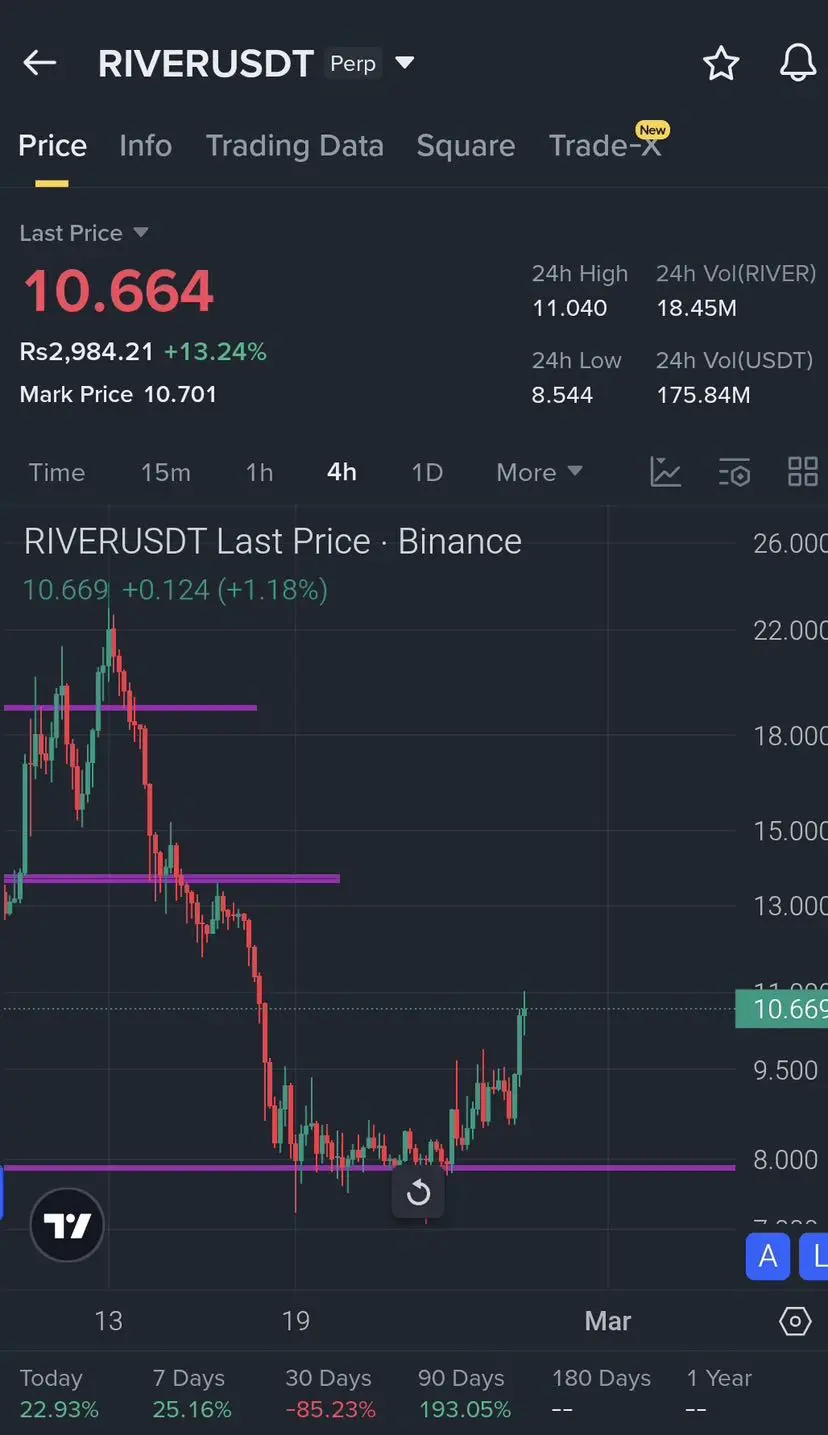Viewport: 828px width, 1435px height.
Task: Click the TradingView logo badge
Action: (67, 1225)
